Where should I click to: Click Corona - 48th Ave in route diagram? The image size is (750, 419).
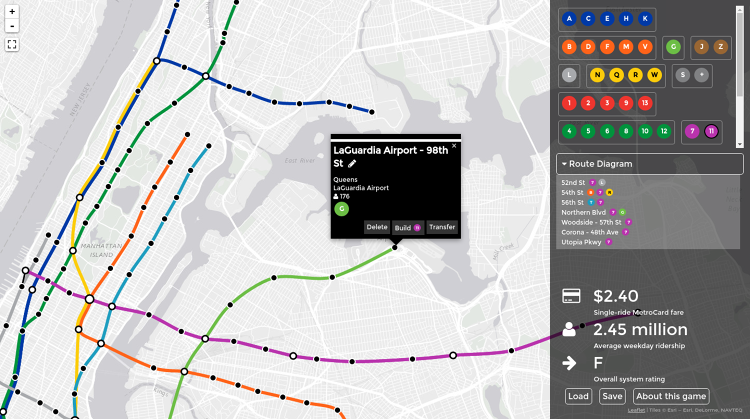(590, 232)
